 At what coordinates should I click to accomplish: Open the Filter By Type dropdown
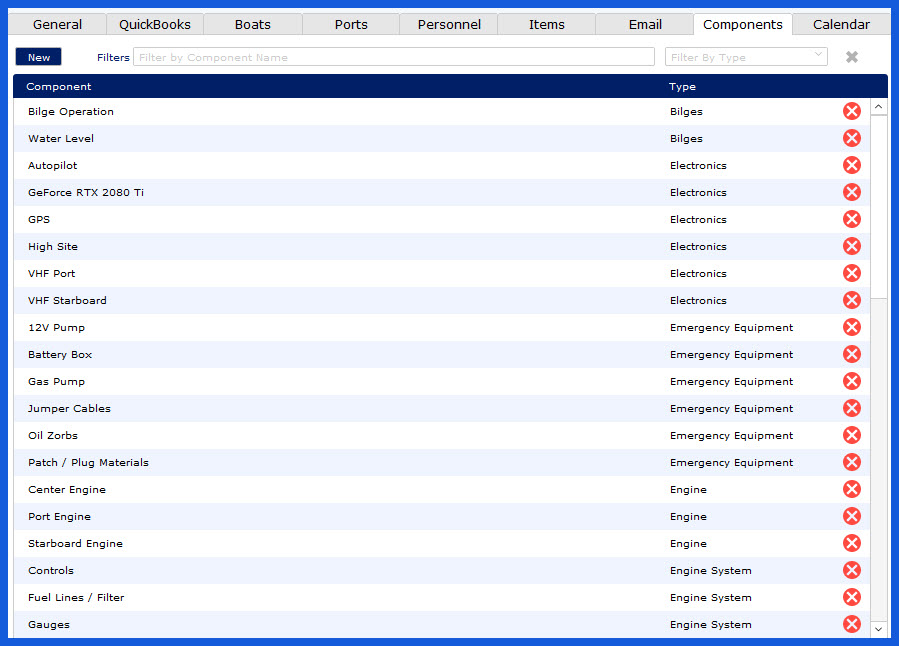coord(746,57)
